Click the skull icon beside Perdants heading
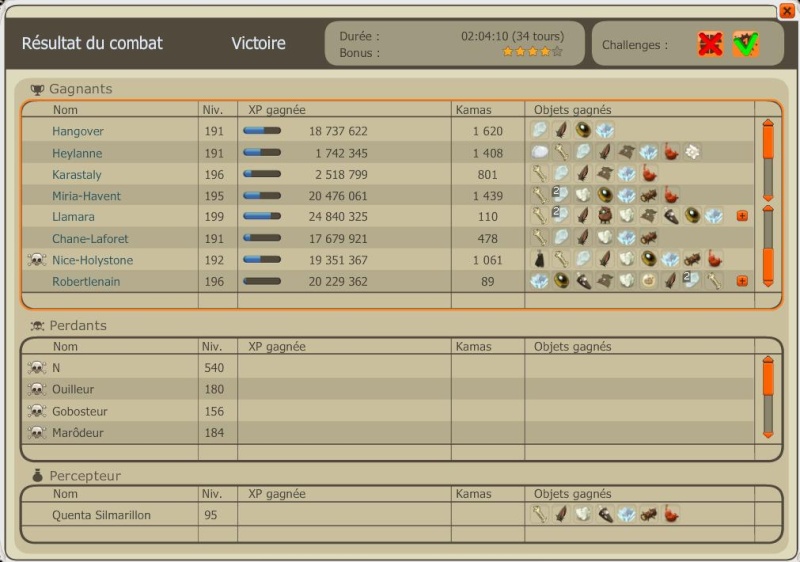Image resolution: width=800 pixels, height=562 pixels. pyautogui.click(x=37, y=326)
